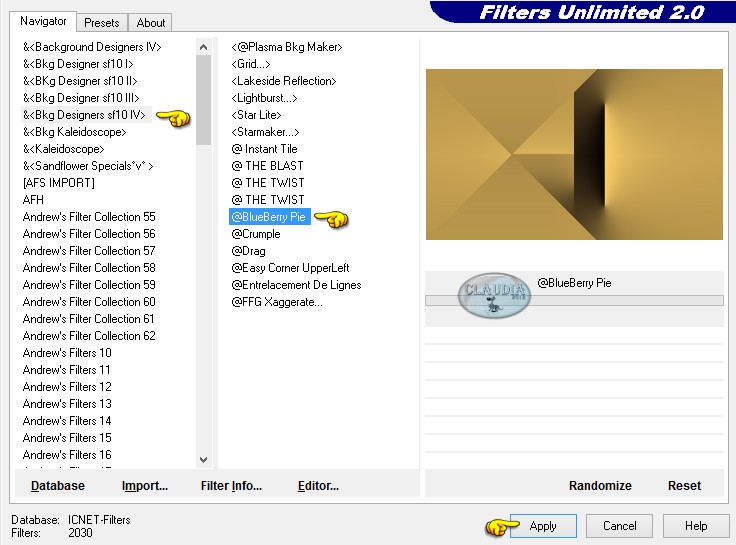The height and width of the screenshot is (545, 736).
Task: Select AFH category
Action: 33,200
